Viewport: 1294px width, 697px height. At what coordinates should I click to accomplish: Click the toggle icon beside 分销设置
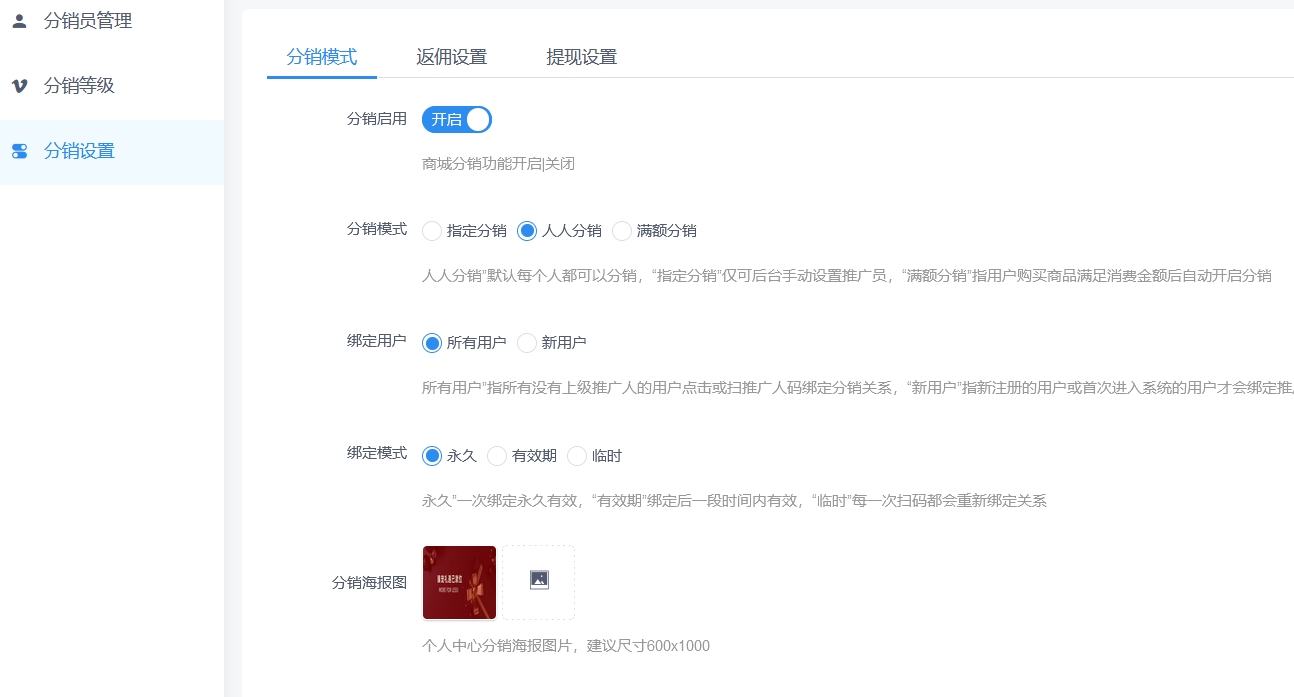coord(19,151)
